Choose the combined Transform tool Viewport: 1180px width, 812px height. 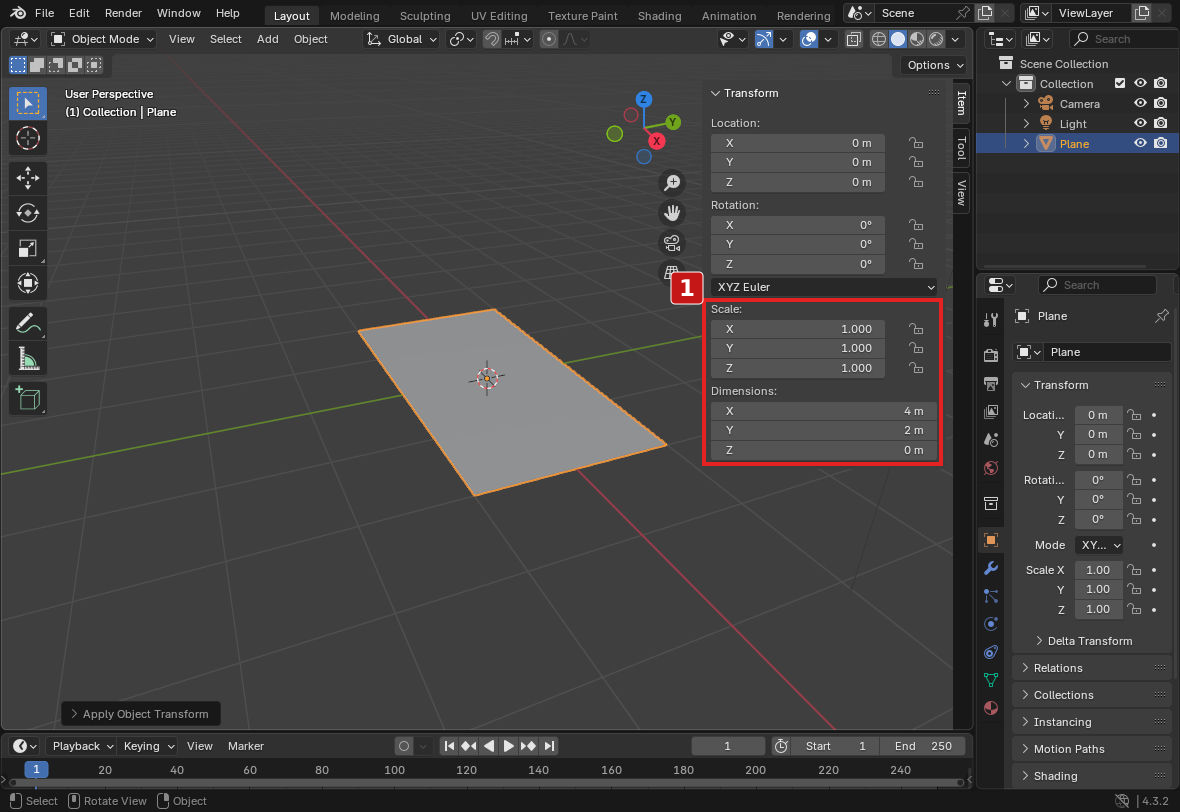(x=28, y=284)
